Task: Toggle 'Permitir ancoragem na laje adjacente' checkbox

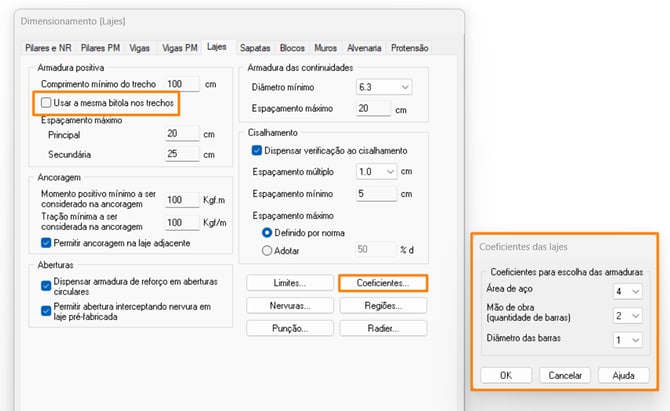Action: coord(46,243)
